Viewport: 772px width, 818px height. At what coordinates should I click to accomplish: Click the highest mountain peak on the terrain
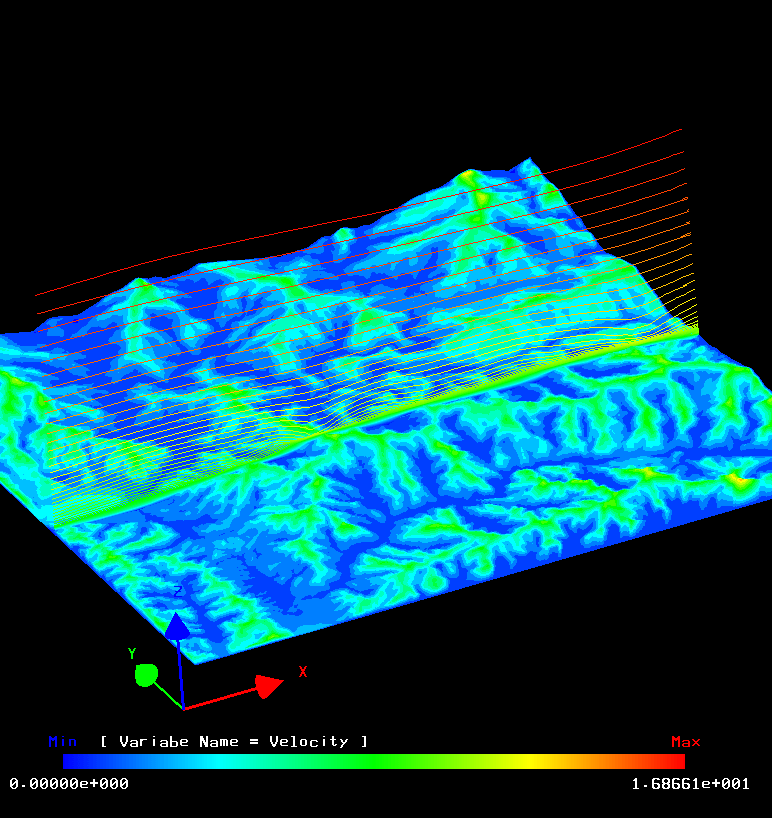(x=469, y=176)
